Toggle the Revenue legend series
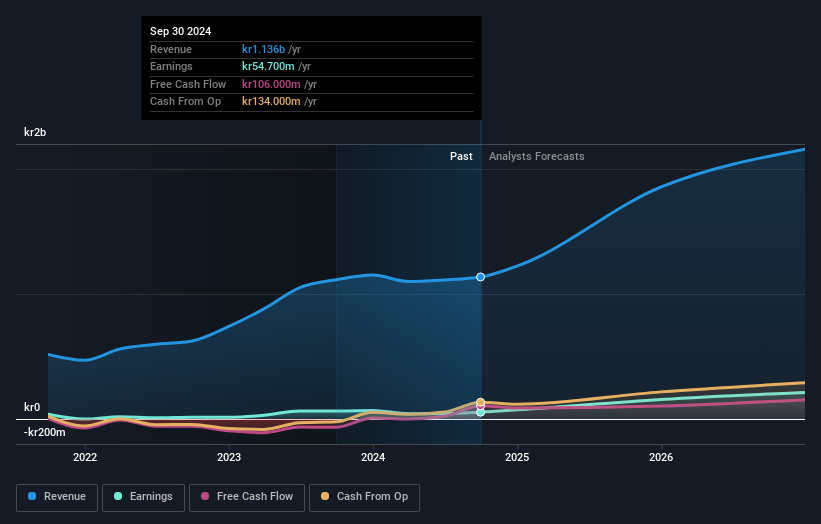Viewport: 821px width, 524px height. [x=57, y=497]
